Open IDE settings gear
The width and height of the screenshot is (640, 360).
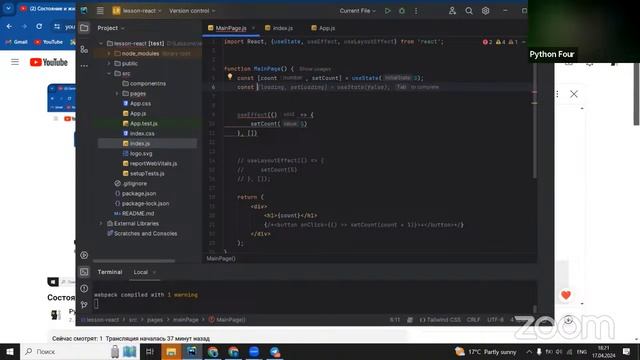[485, 11]
